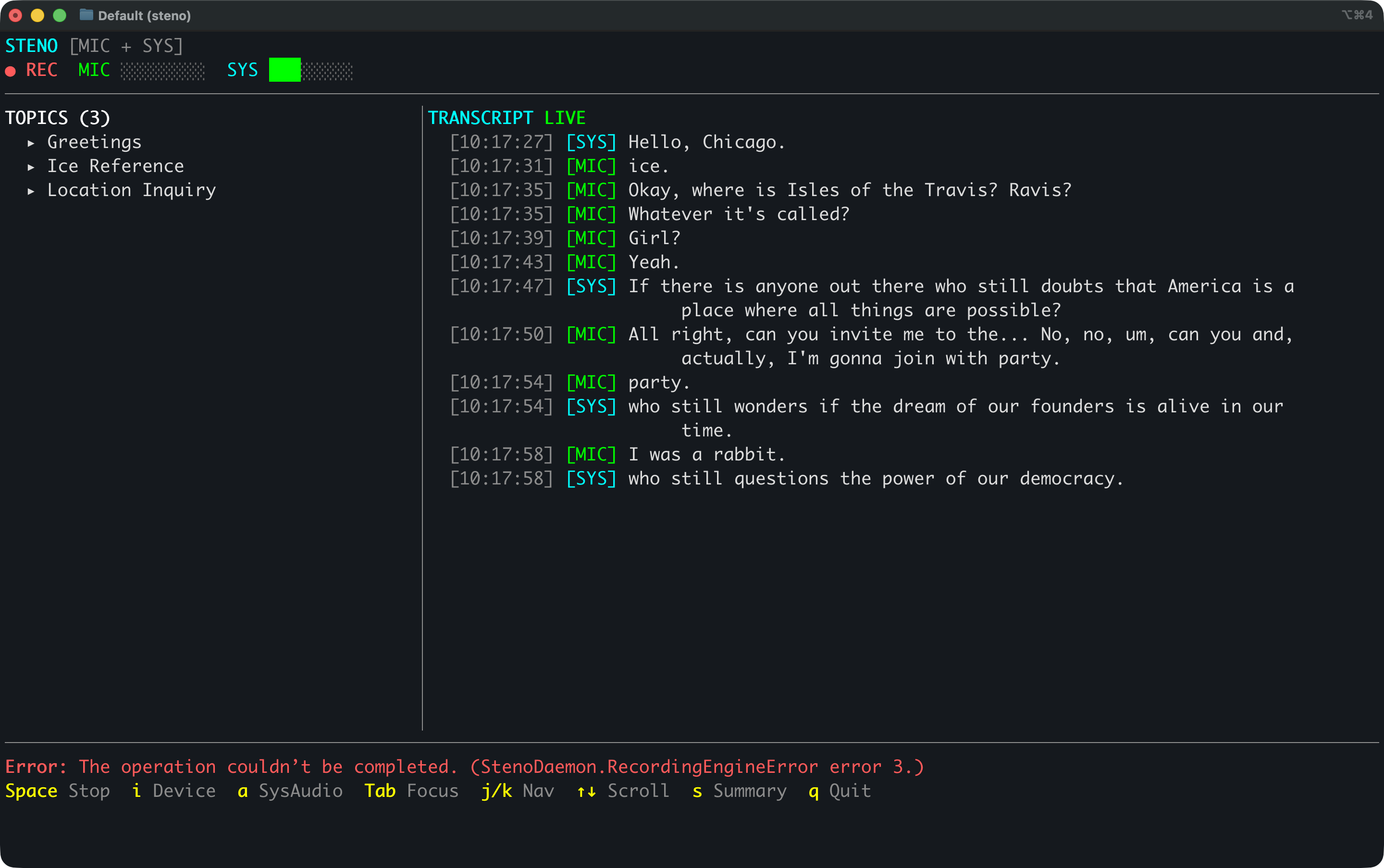Image resolution: width=1384 pixels, height=868 pixels.
Task: Select the MIC input label in status bar
Action: [x=94, y=70]
